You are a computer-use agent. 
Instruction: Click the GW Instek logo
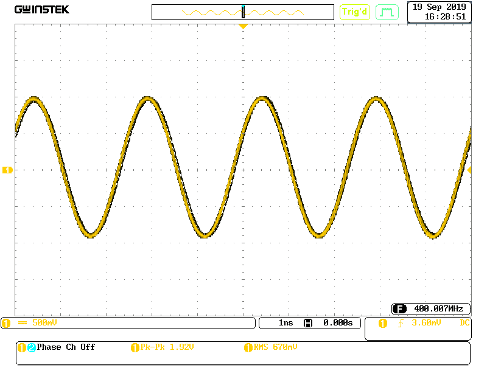(42, 9)
